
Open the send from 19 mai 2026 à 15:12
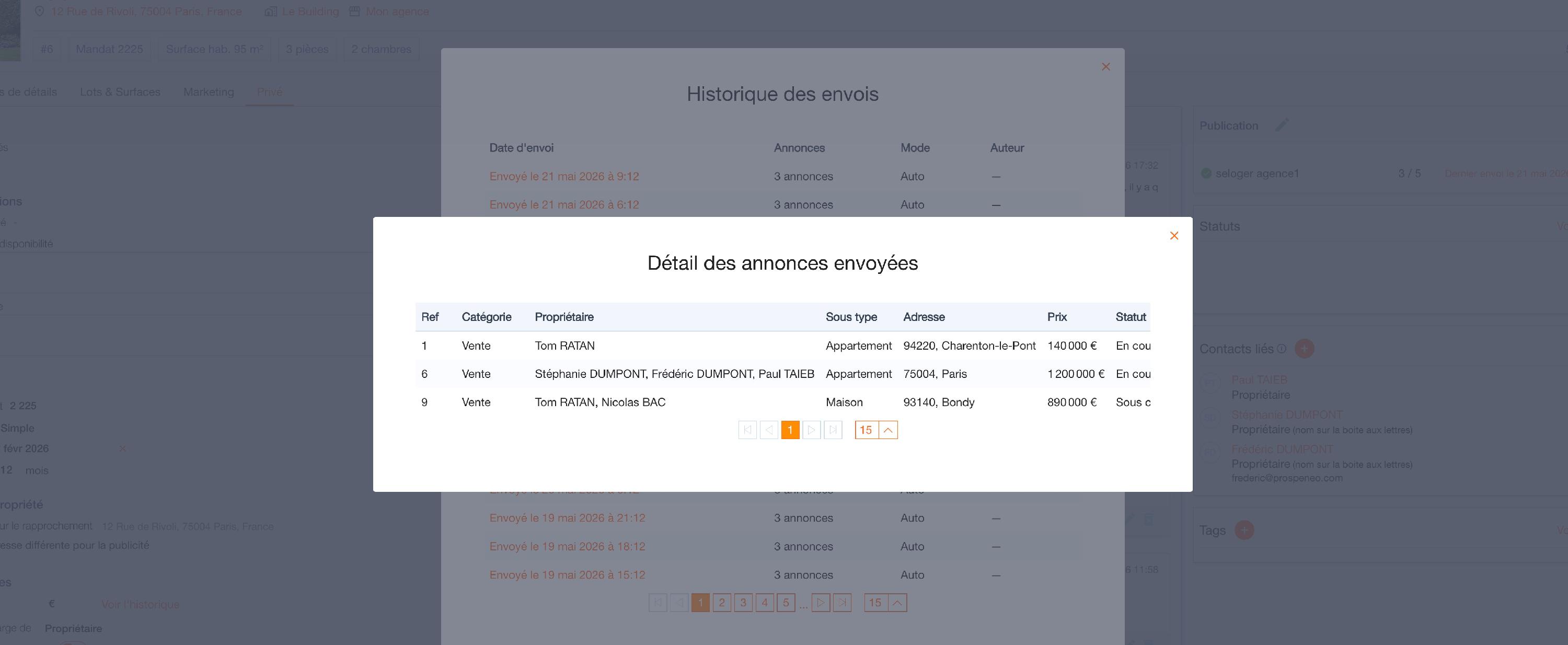(x=567, y=575)
